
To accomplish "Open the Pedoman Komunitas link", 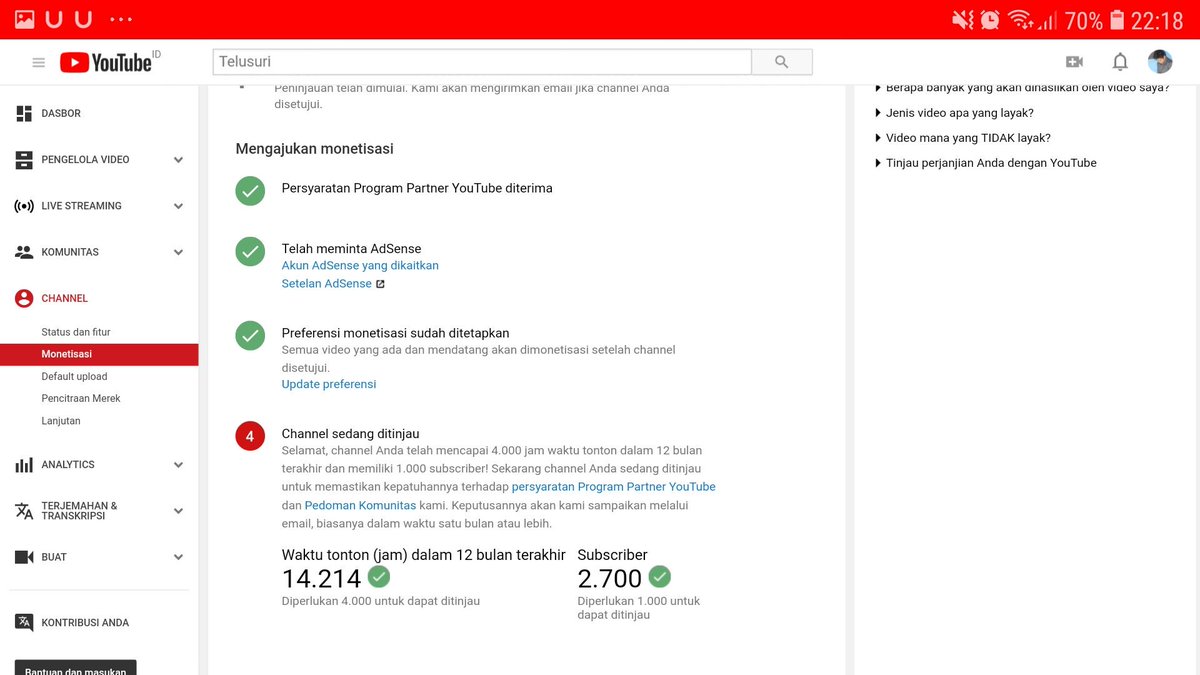I will click(360, 506).
